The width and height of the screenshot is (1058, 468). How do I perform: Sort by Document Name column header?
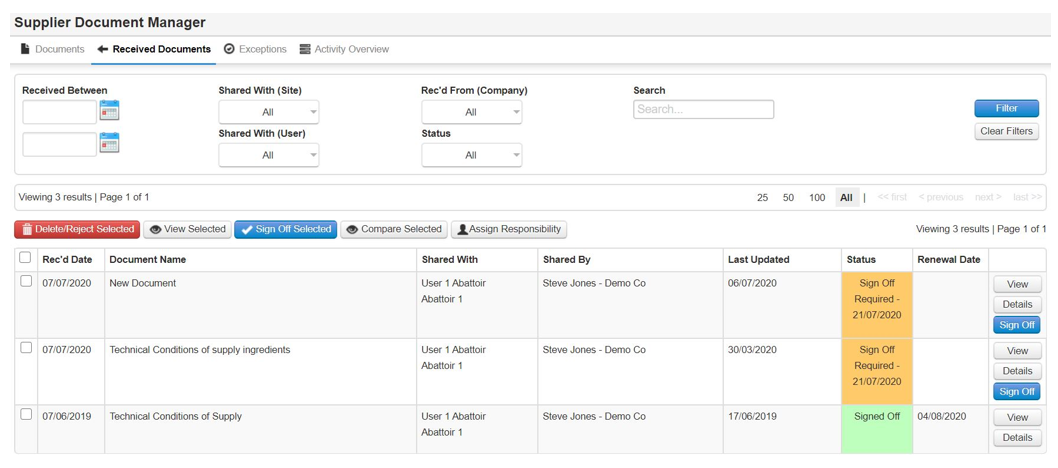(x=148, y=260)
